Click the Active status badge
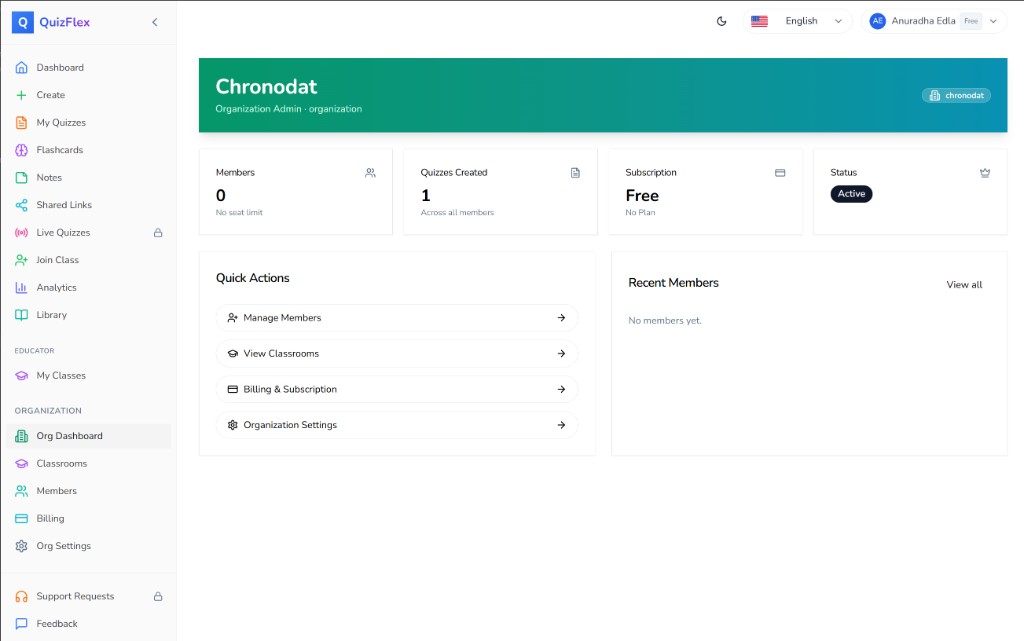This screenshot has height=641, width=1024. [851, 194]
